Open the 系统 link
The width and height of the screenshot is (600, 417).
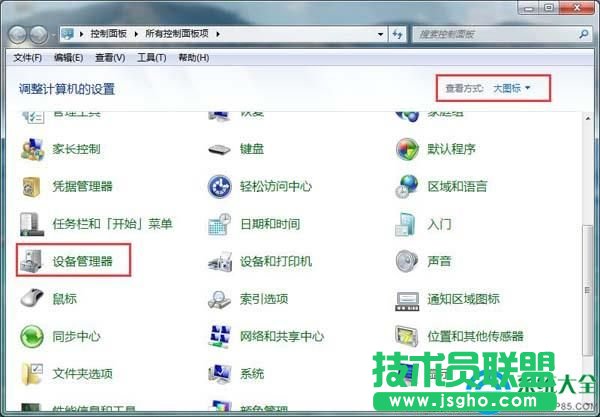coord(252,374)
